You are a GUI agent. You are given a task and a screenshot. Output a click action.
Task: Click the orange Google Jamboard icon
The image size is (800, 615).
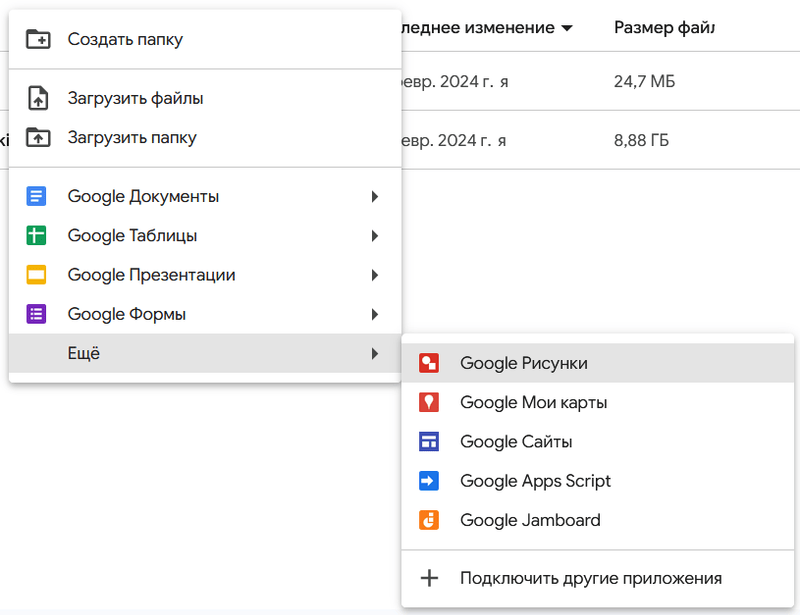(x=429, y=520)
